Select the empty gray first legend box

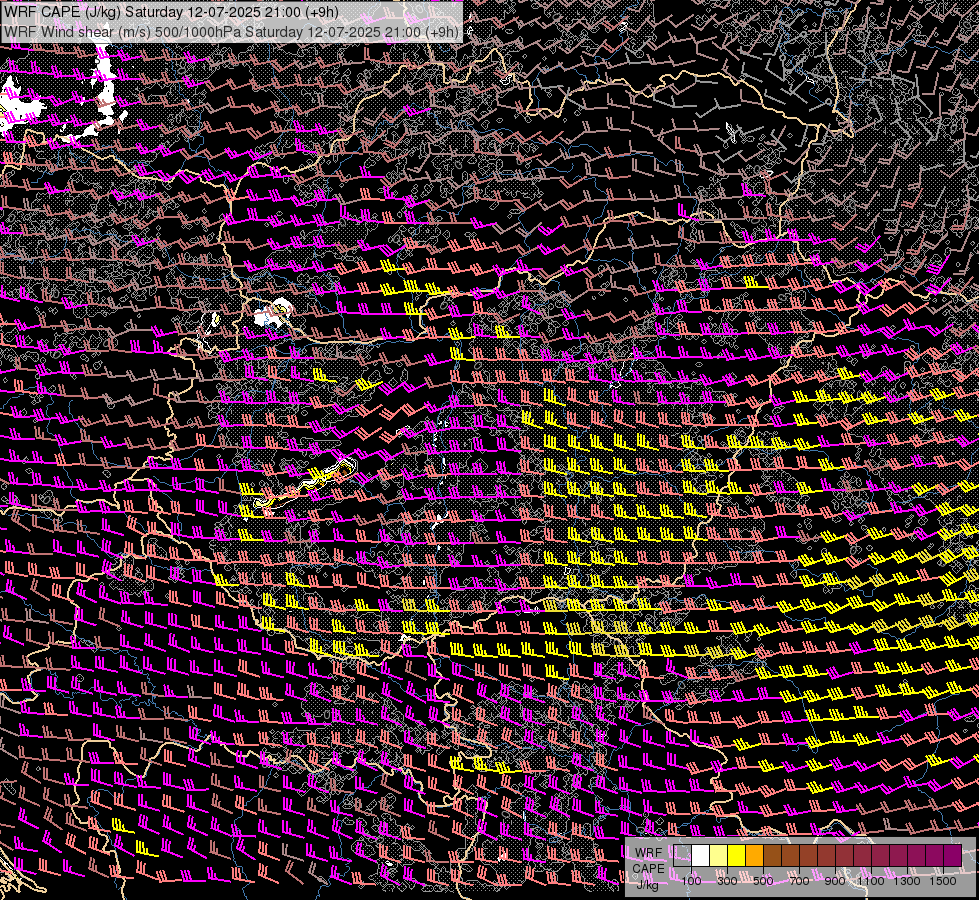[x=682, y=855]
